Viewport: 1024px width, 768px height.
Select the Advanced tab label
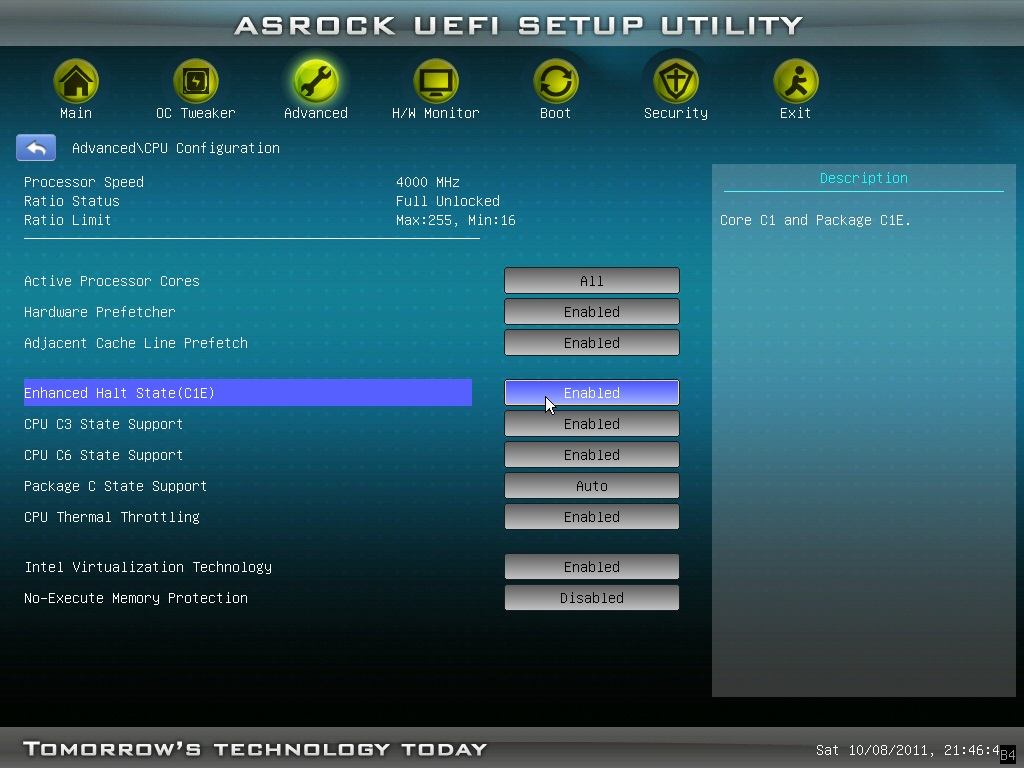[316, 113]
